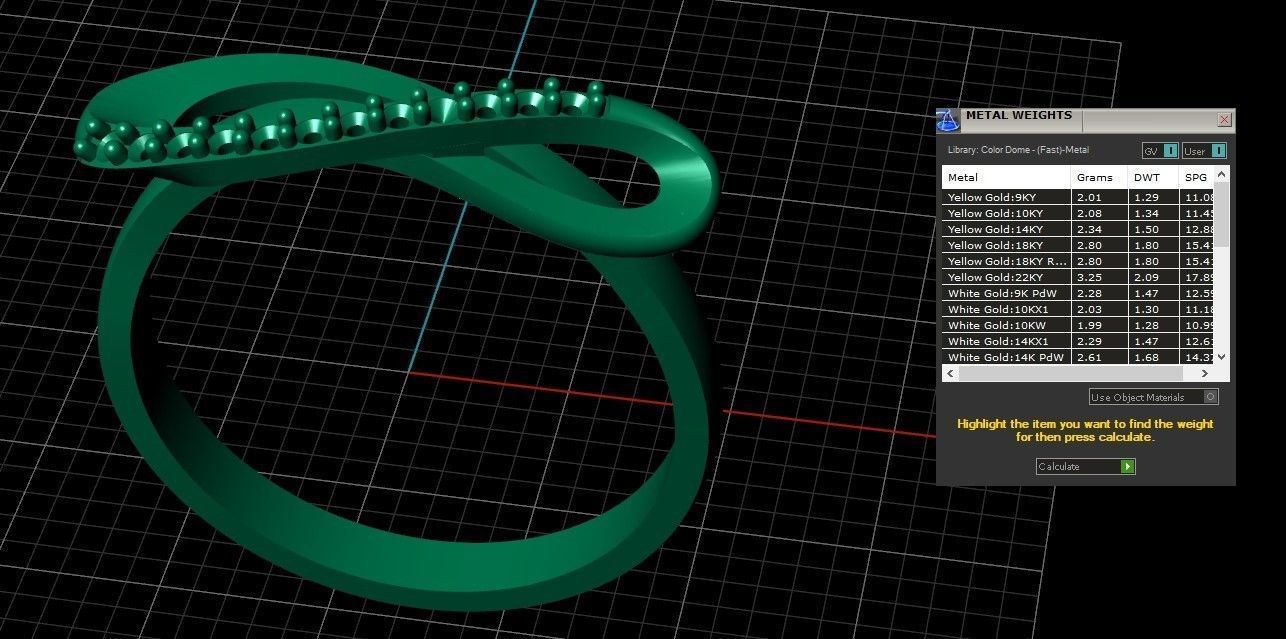The width and height of the screenshot is (1286, 639).
Task: Click the Calculate button
Action: (1085, 466)
